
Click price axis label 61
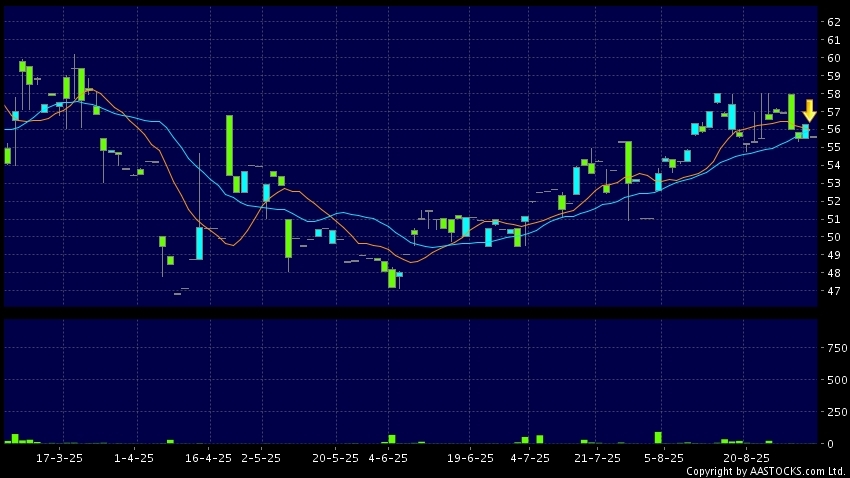click(x=834, y=40)
